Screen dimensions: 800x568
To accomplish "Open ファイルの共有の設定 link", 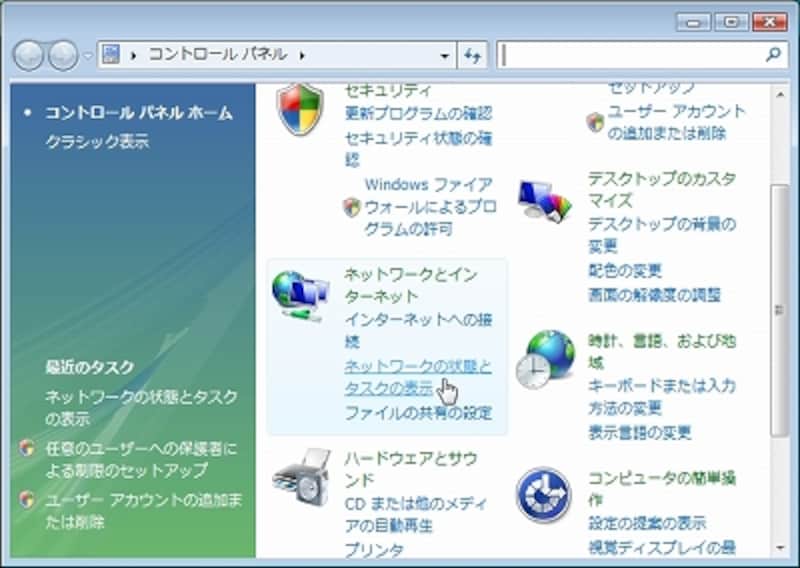I will point(418,412).
